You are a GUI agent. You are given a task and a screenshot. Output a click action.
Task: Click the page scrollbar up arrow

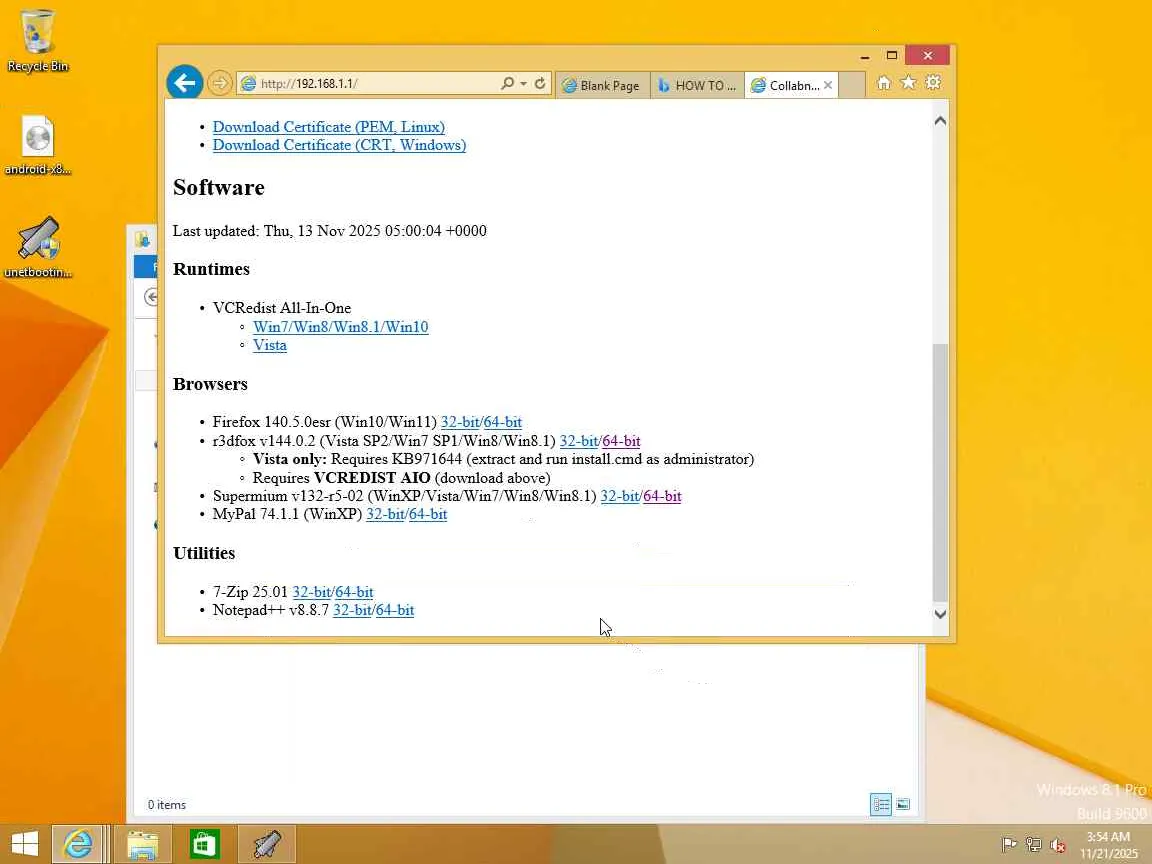(940, 120)
